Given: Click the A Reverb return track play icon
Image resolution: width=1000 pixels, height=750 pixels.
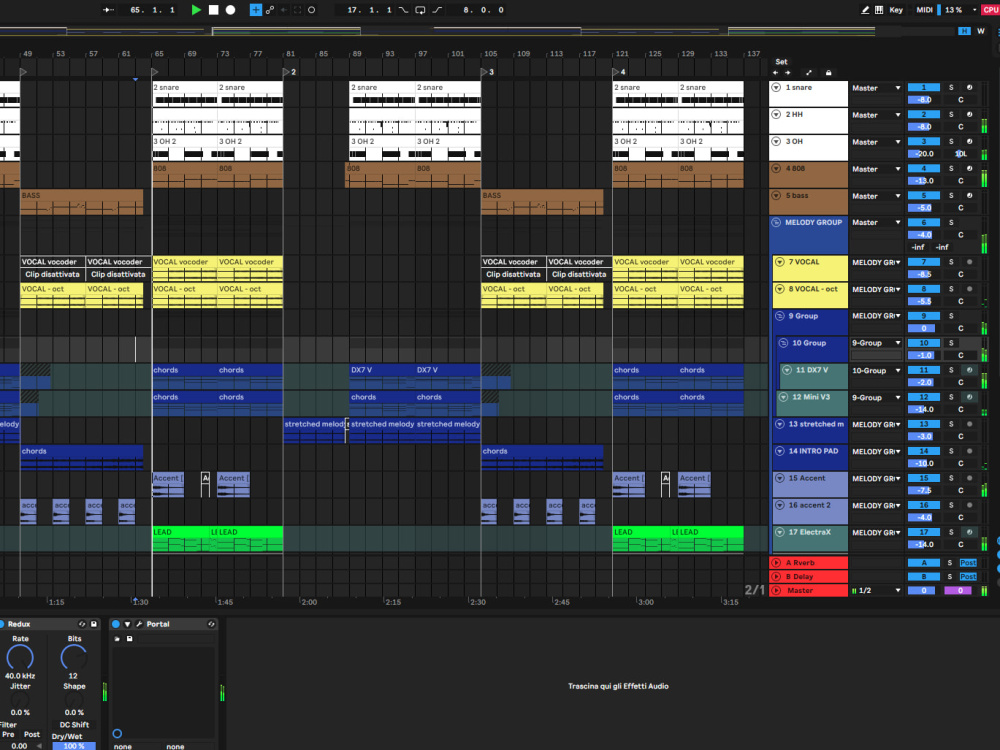Looking at the screenshot, I should tap(776, 562).
